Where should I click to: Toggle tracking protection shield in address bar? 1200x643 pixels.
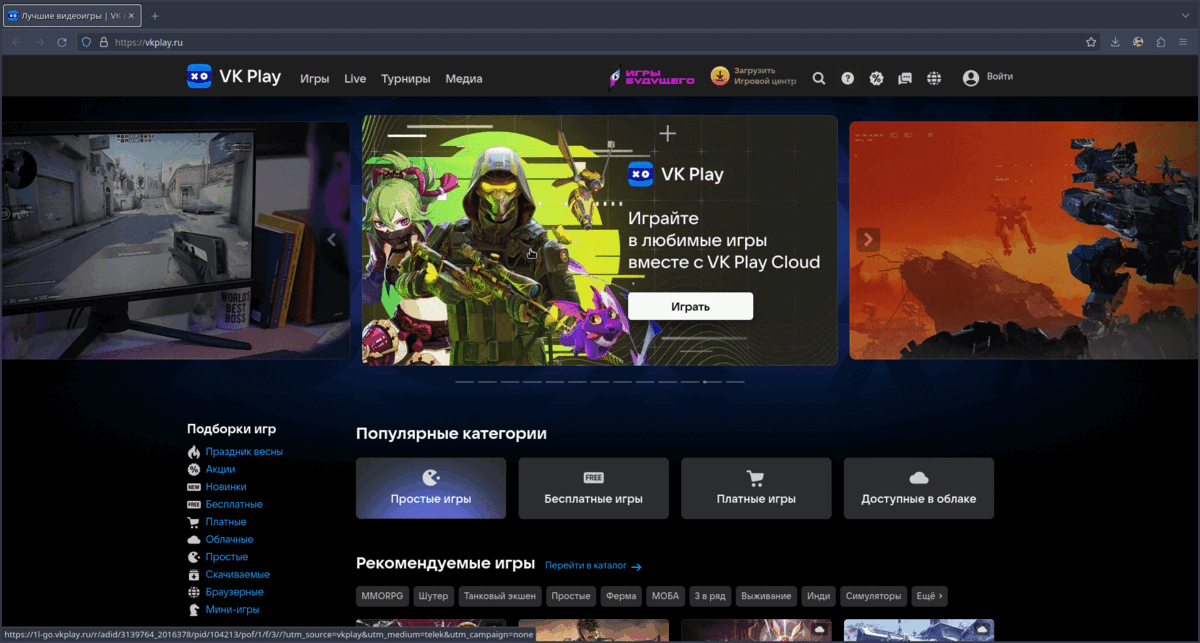pos(86,44)
